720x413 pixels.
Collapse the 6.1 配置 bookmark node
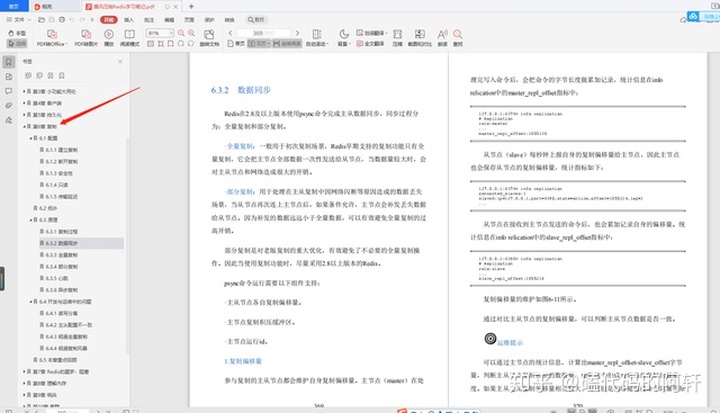tap(30, 138)
